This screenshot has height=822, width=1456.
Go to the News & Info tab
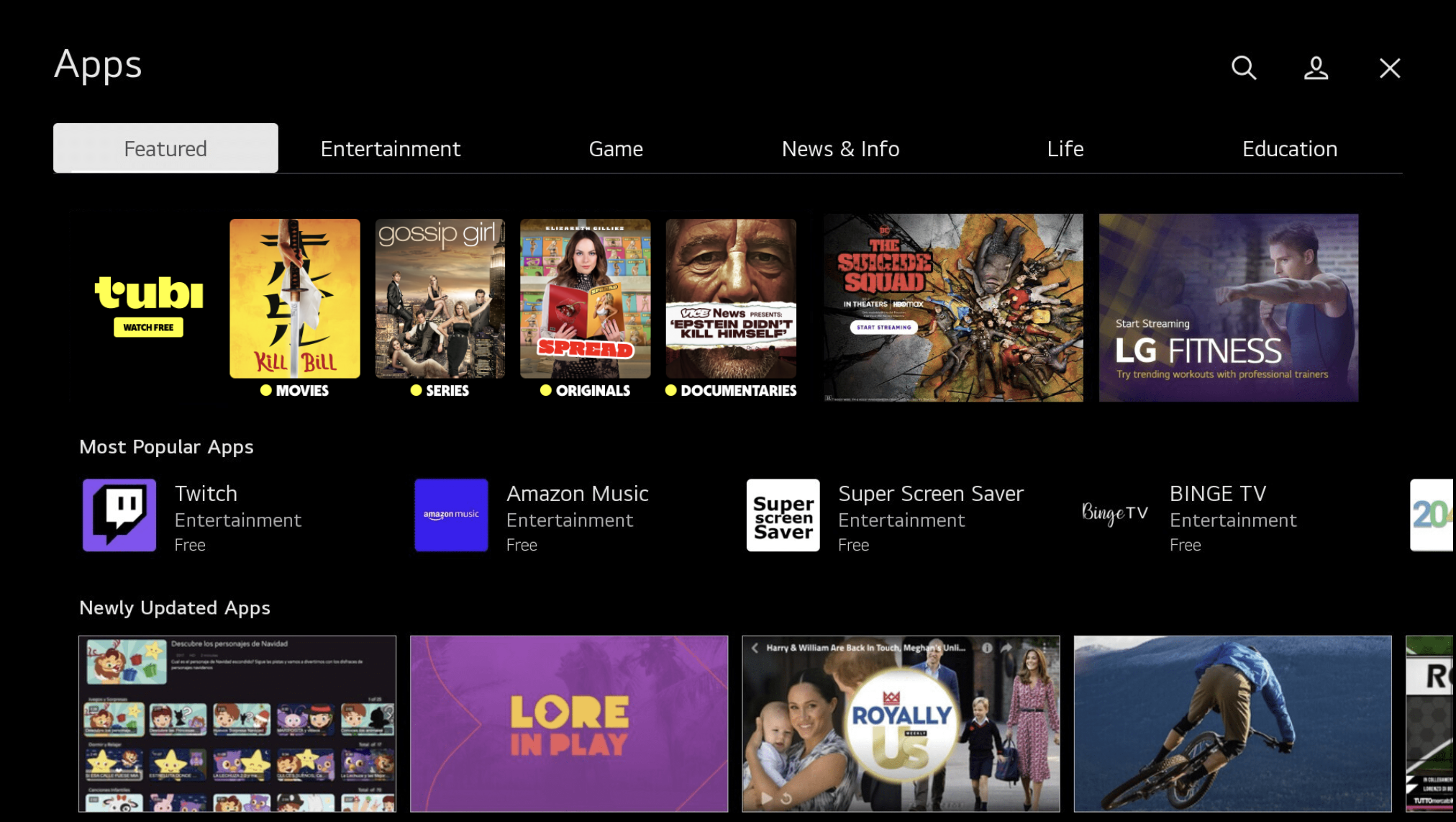(840, 148)
